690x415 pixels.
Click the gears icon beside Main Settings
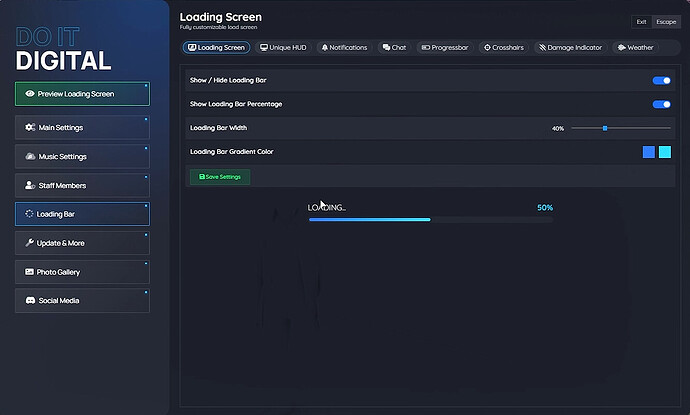[30, 127]
